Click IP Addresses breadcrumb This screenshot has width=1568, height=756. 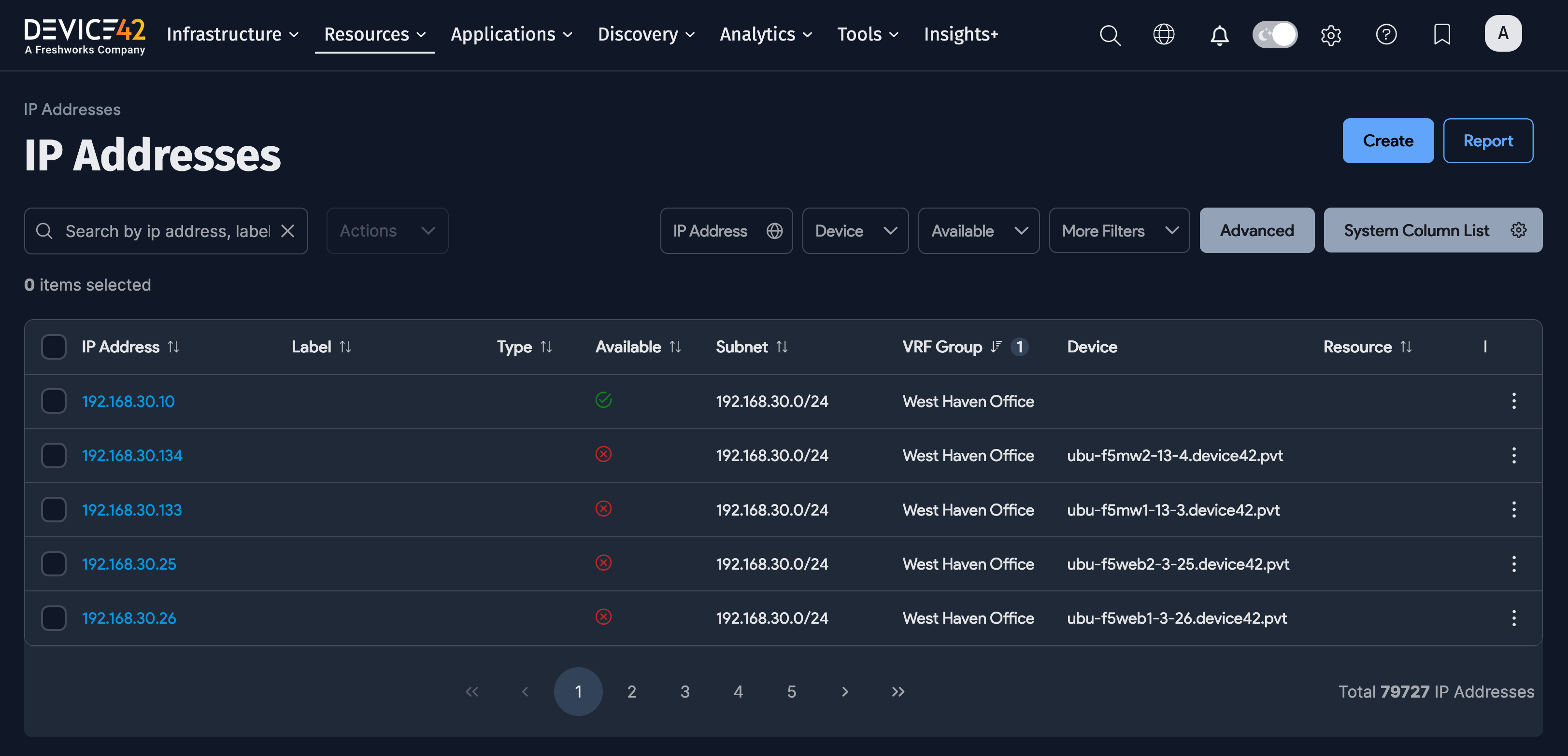tap(72, 110)
